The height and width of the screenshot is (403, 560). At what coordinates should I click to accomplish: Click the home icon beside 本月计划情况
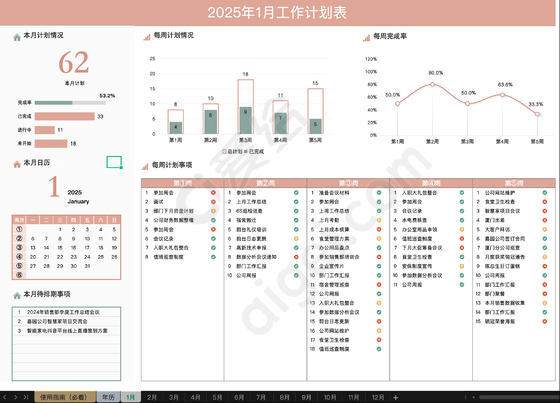(x=17, y=37)
